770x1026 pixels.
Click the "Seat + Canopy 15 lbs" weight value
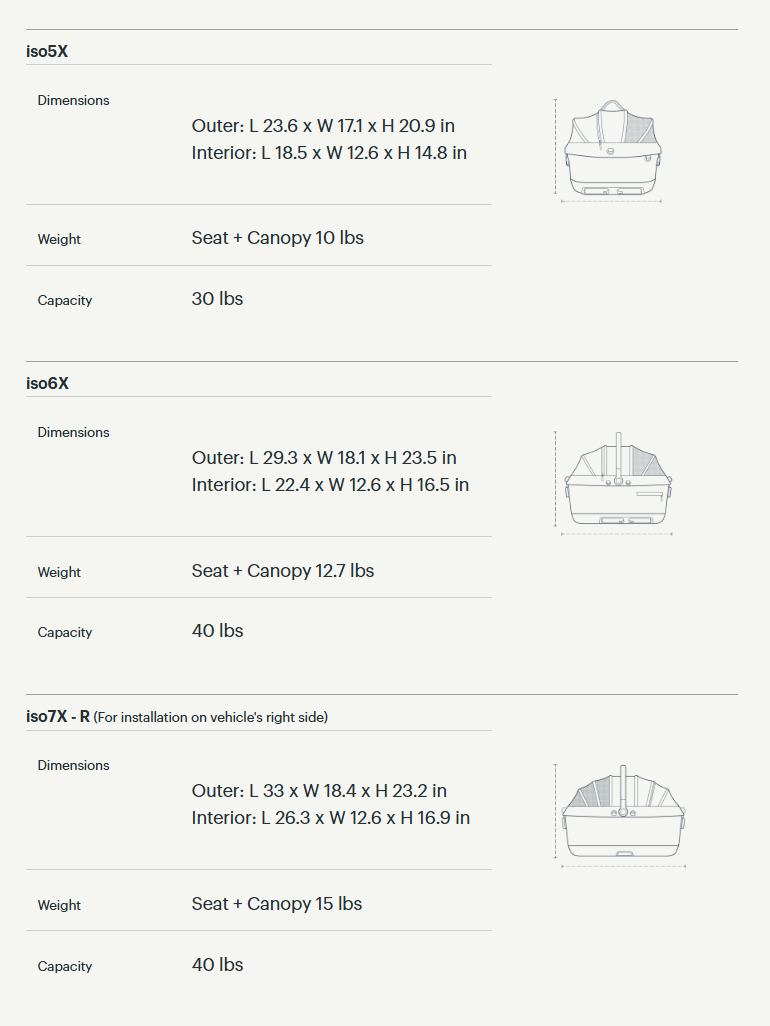(x=277, y=904)
